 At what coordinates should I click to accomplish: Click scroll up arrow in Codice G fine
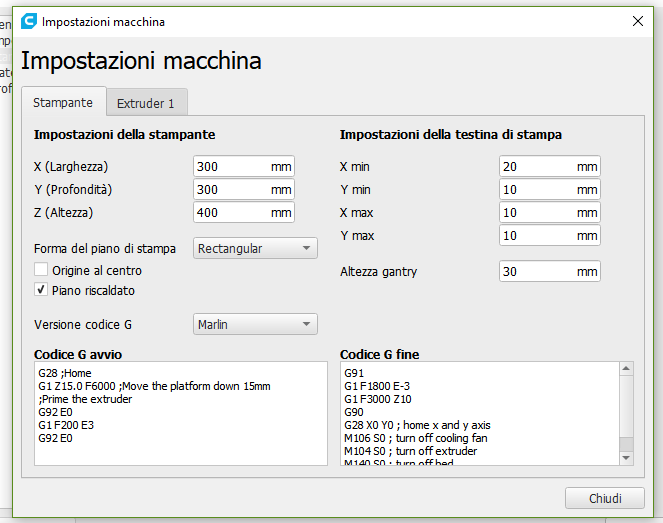pos(626,369)
